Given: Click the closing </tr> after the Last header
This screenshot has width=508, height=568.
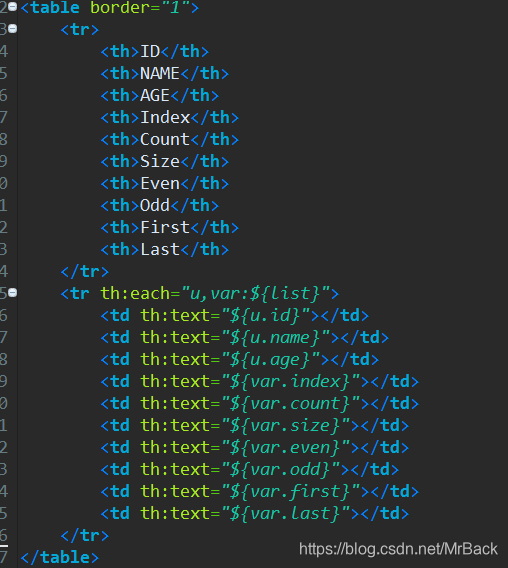Looking at the screenshot, I should coord(85,272).
